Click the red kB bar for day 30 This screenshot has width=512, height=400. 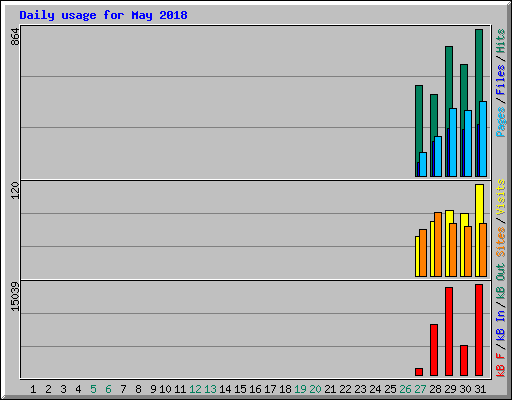464,361
